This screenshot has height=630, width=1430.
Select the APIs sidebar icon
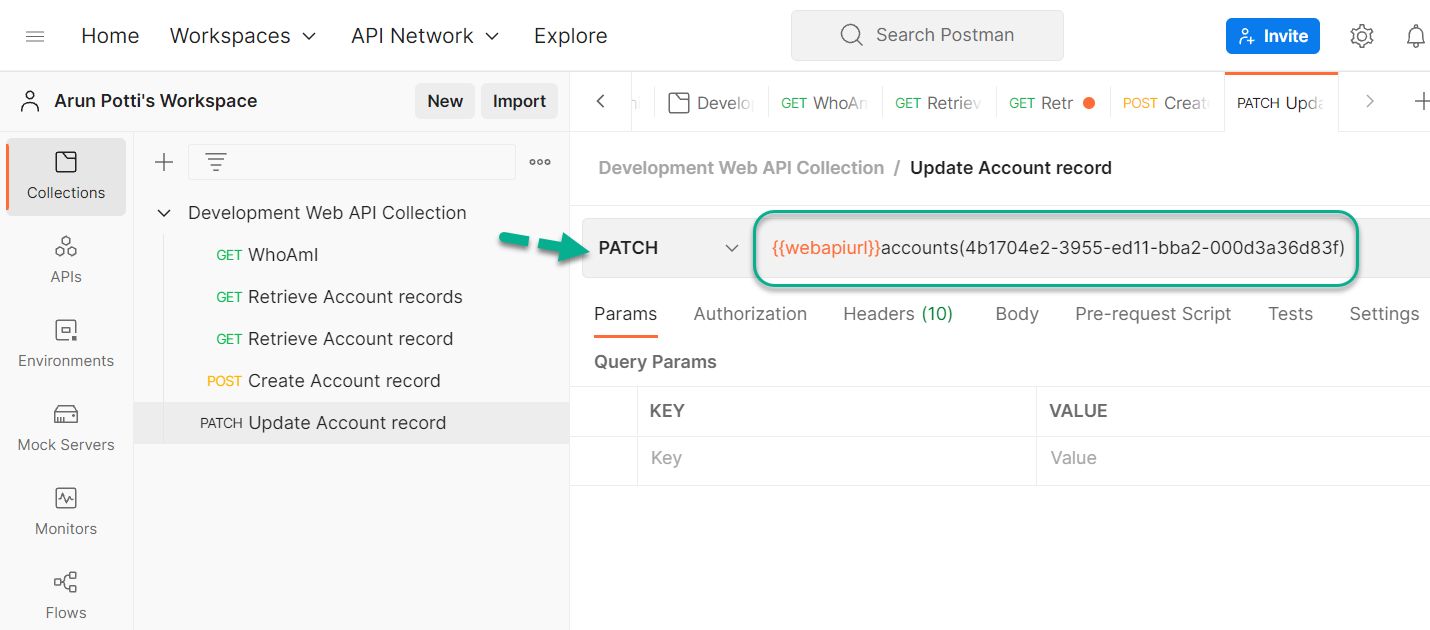tap(65, 258)
